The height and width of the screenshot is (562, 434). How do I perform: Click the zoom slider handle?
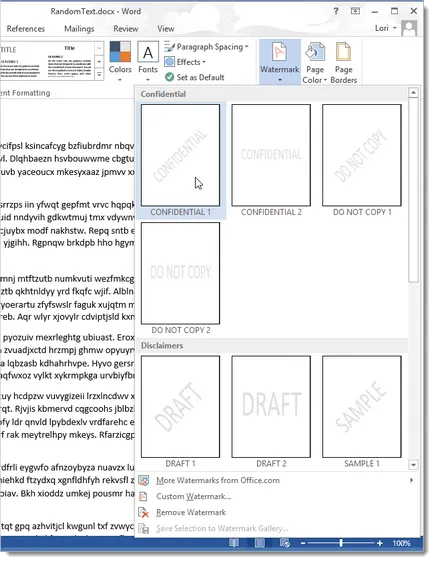pos(340,543)
